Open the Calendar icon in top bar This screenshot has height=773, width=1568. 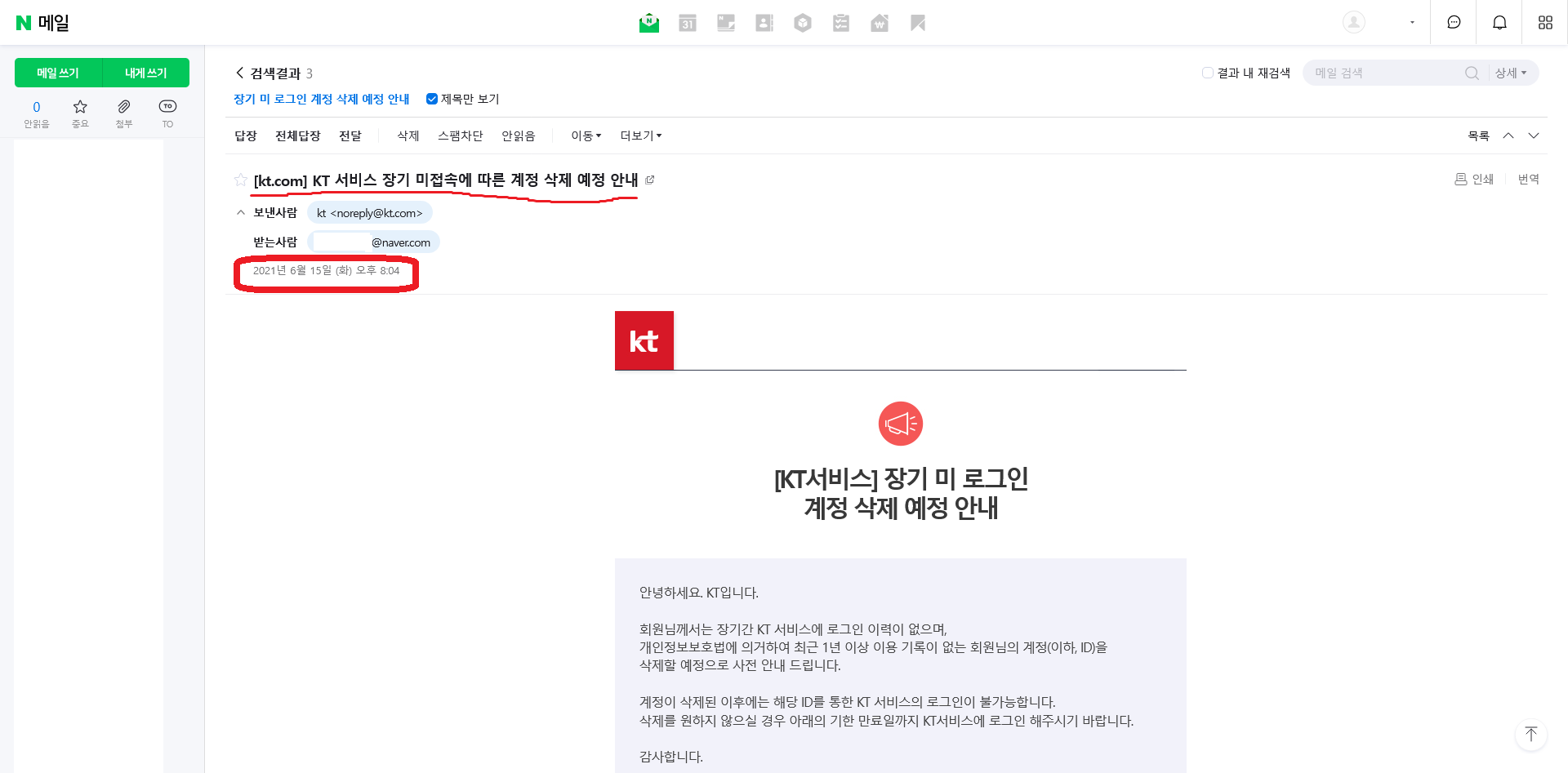(x=688, y=23)
